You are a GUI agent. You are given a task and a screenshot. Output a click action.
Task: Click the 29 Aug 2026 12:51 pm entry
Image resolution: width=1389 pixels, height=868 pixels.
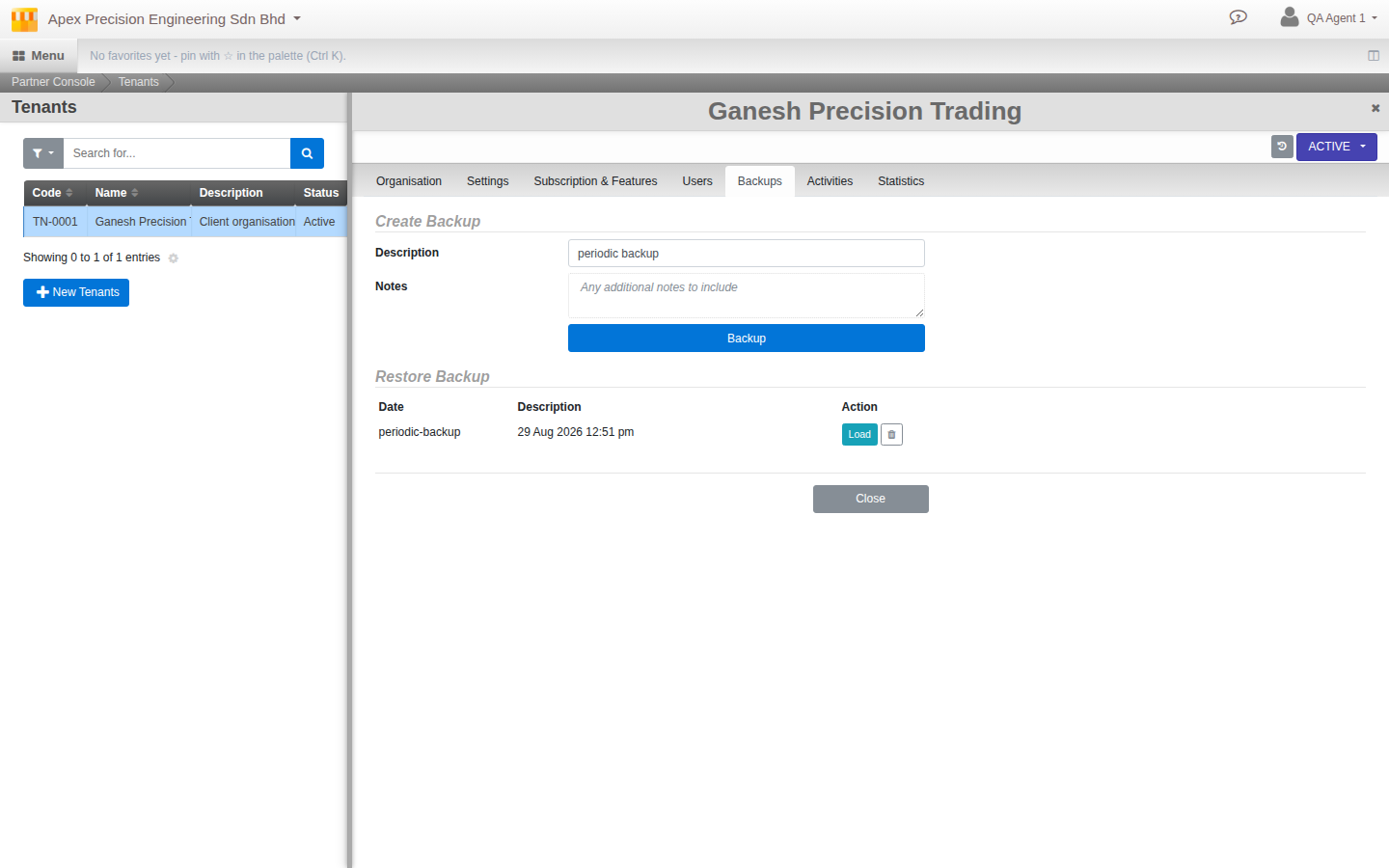pos(576,432)
